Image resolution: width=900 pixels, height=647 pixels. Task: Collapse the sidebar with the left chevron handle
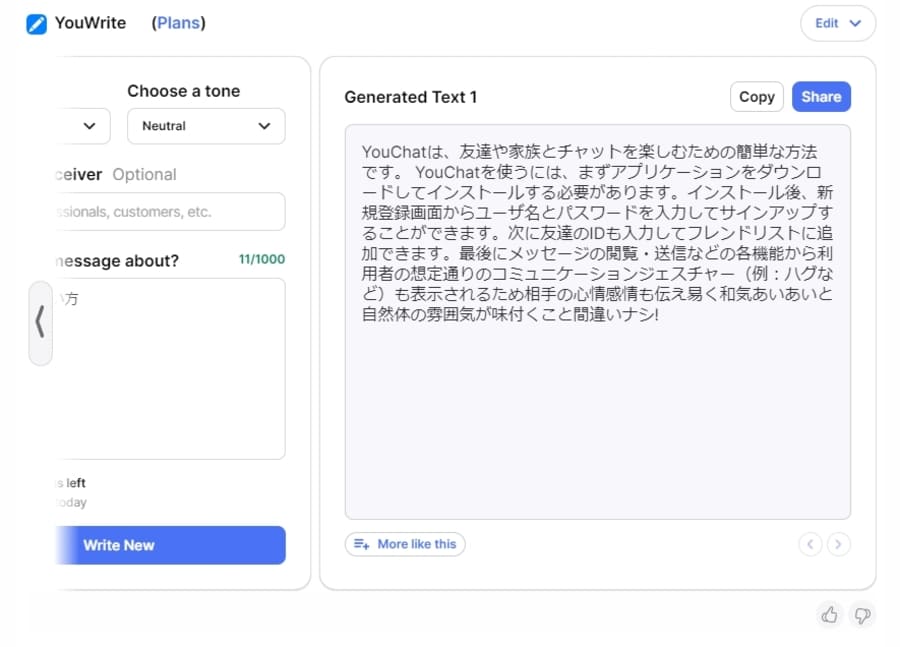pyautogui.click(x=40, y=323)
